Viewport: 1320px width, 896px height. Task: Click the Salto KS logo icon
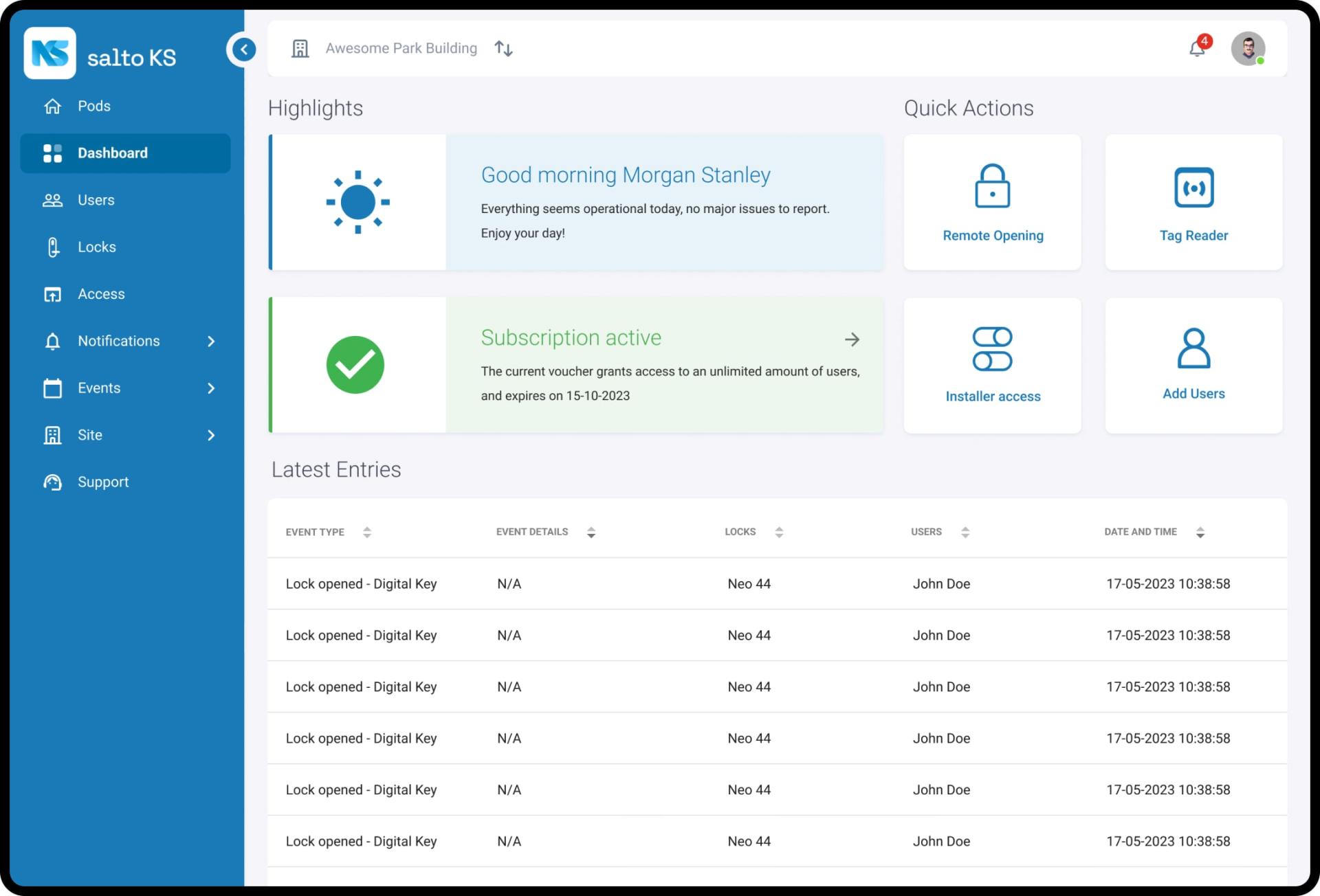point(49,53)
